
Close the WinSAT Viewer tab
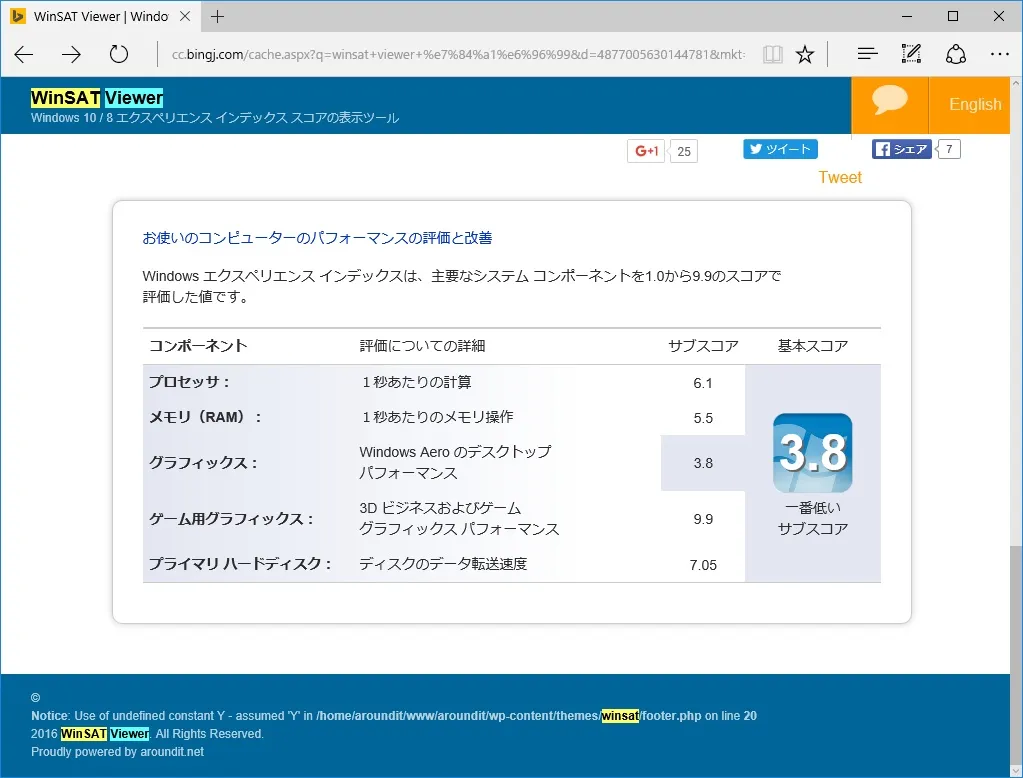[x=185, y=16]
